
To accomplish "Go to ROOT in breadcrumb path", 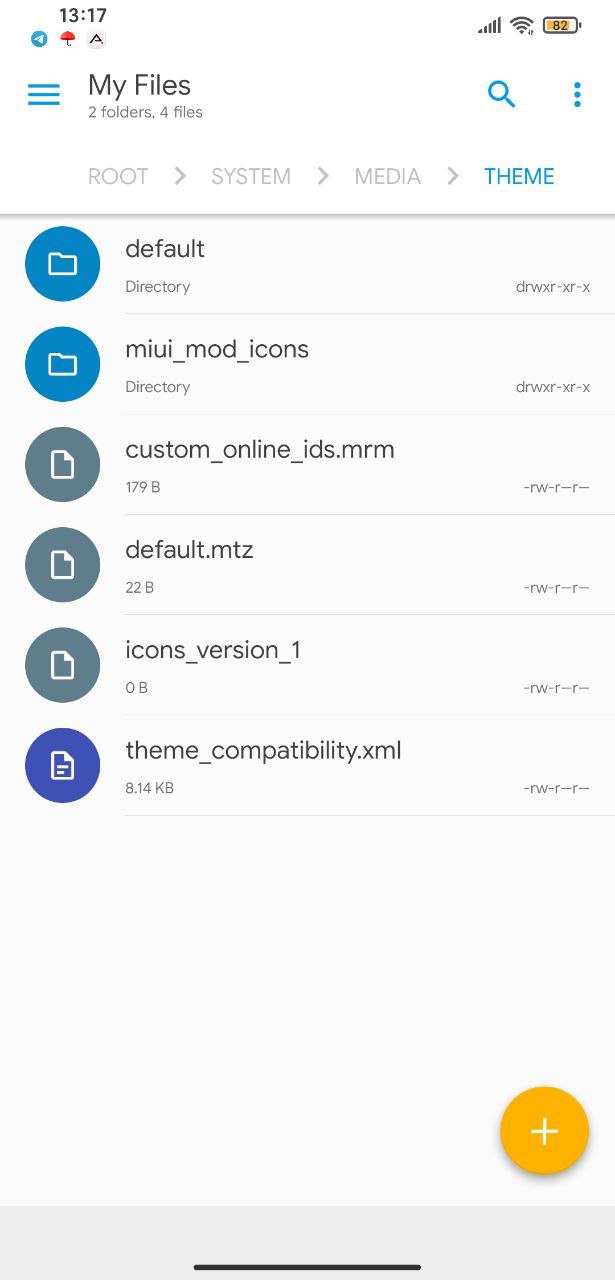I will point(118,176).
